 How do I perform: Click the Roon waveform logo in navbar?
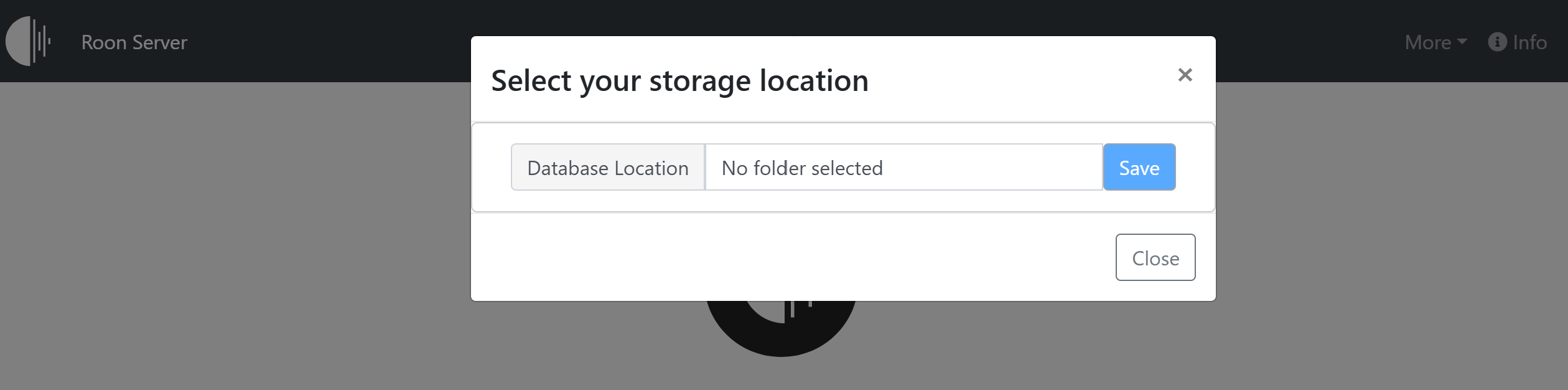click(x=28, y=41)
